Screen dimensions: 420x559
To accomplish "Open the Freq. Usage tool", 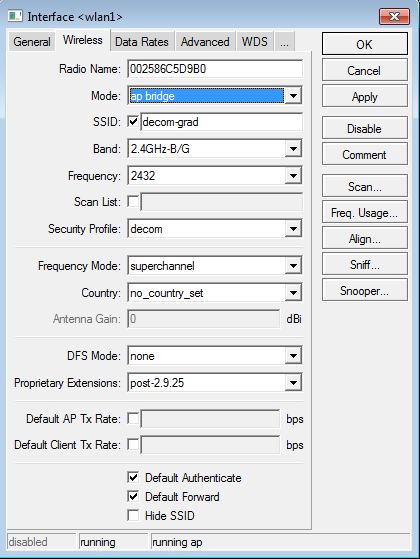I will pos(365,213).
